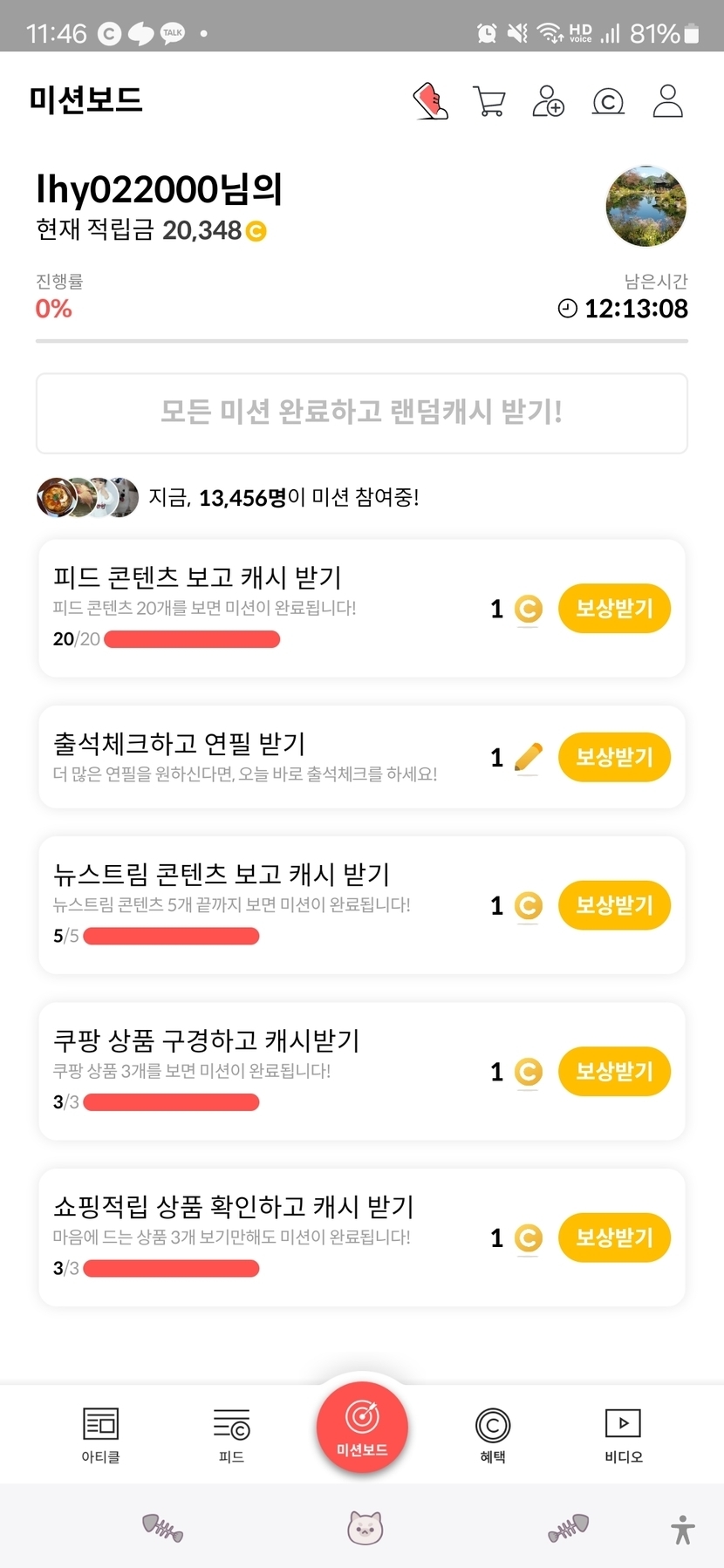Claim pencil reward for 출석체크 mission
Image resolution: width=724 pixels, height=1568 pixels.
click(x=614, y=757)
